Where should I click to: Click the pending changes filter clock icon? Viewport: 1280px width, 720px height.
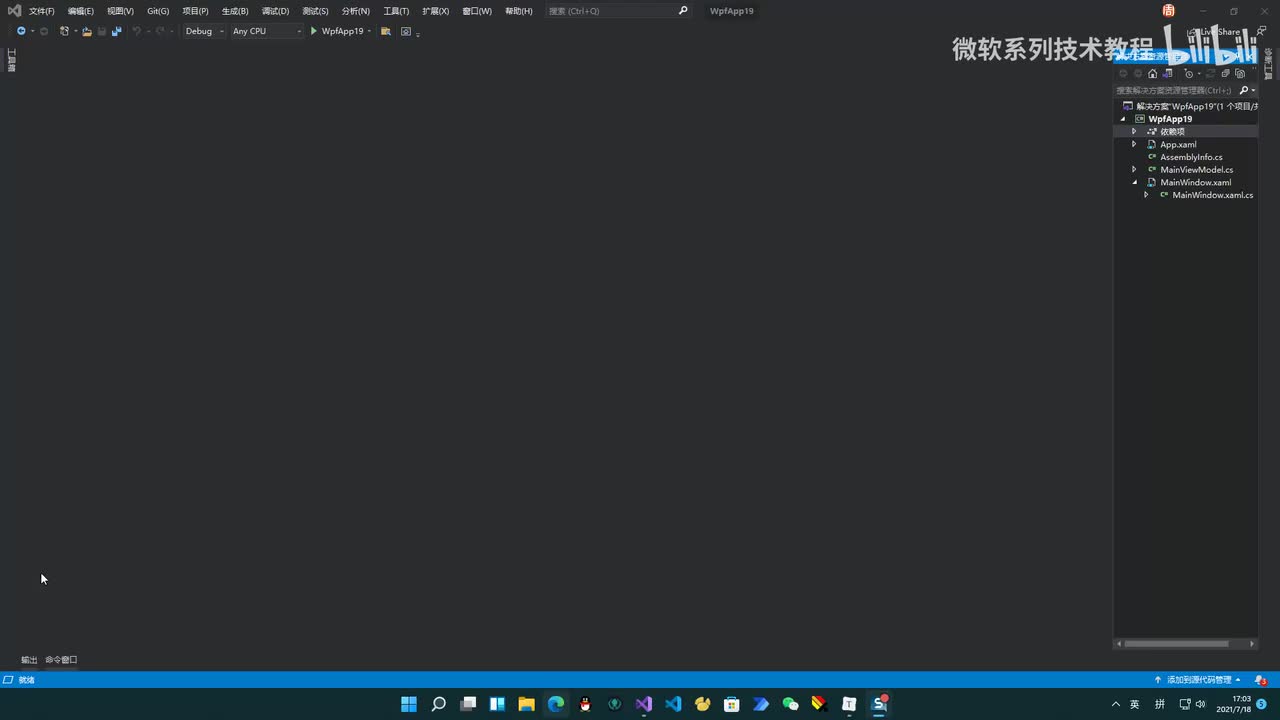point(1189,73)
